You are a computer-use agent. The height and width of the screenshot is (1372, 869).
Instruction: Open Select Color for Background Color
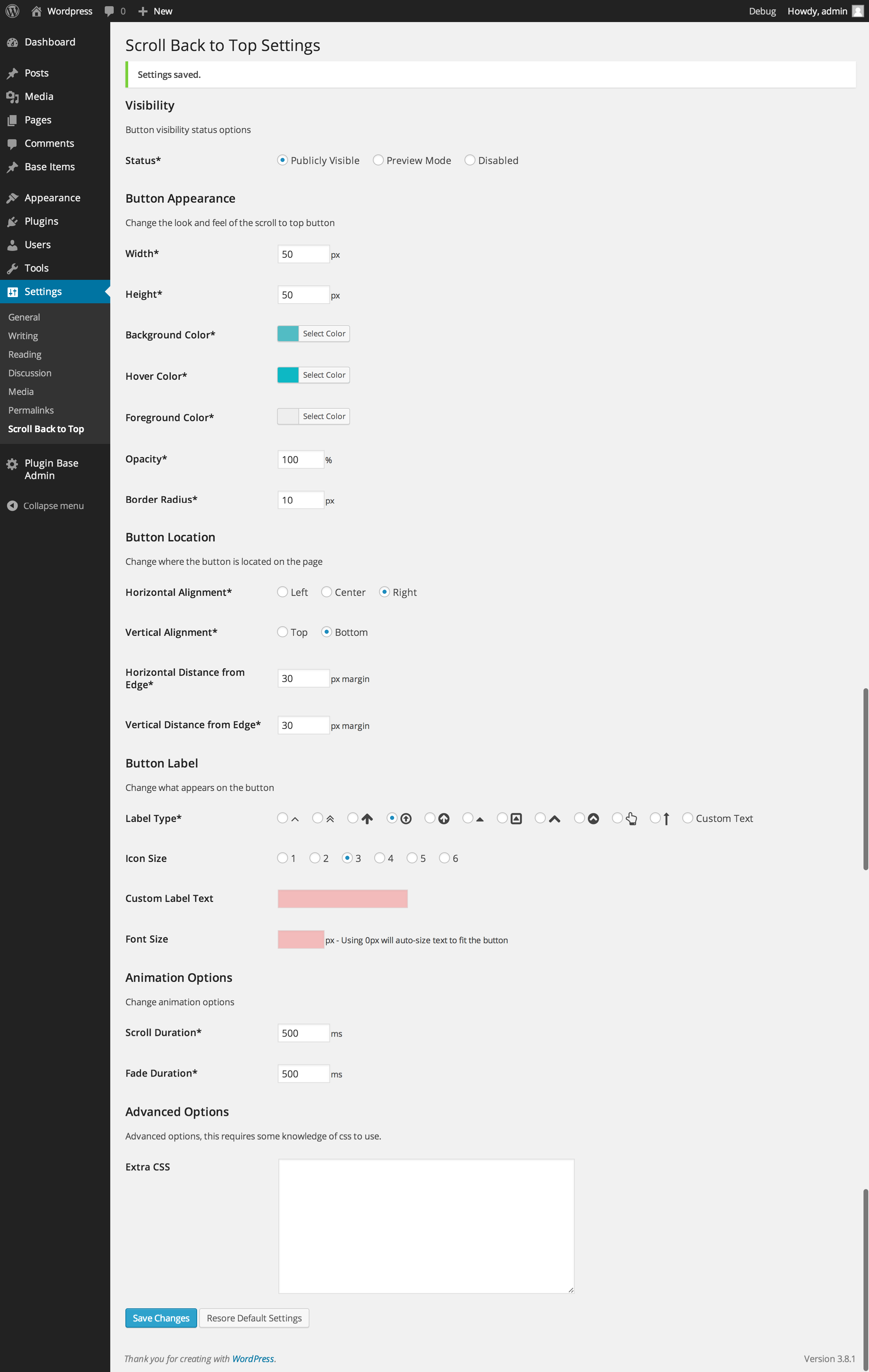[324, 333]
